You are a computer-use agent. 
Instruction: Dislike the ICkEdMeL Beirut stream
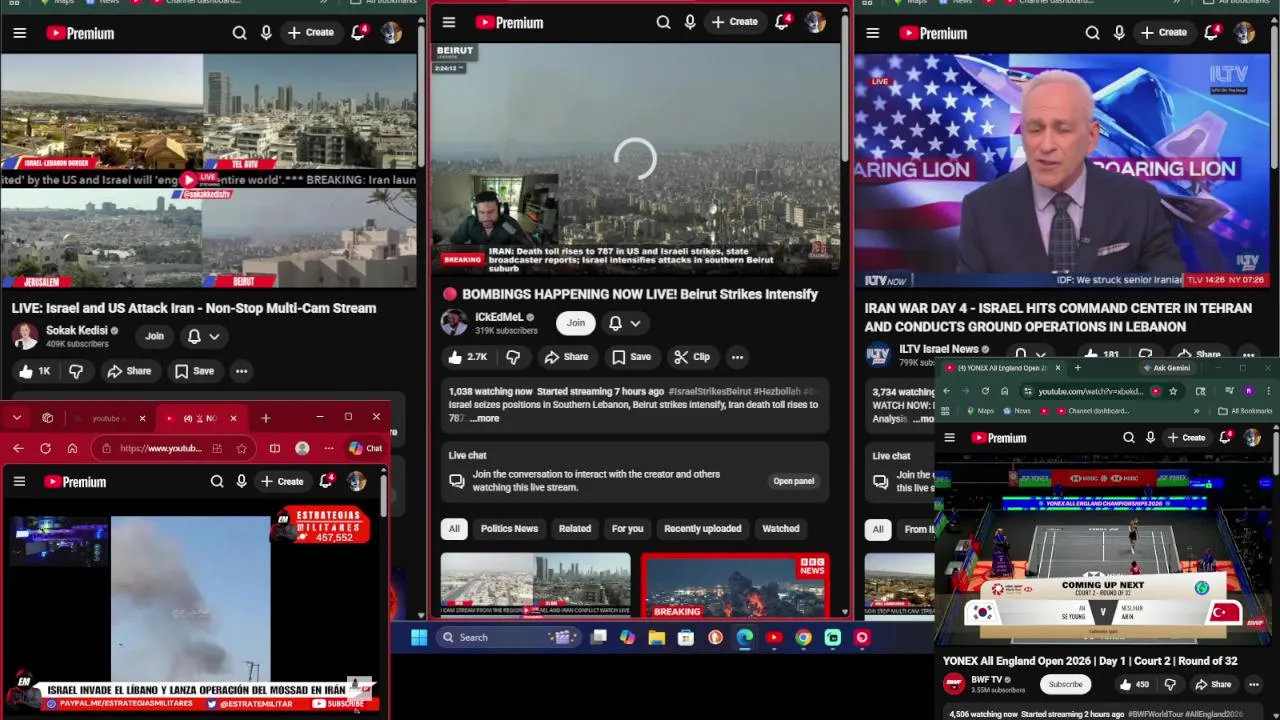[x=513, y=357]
